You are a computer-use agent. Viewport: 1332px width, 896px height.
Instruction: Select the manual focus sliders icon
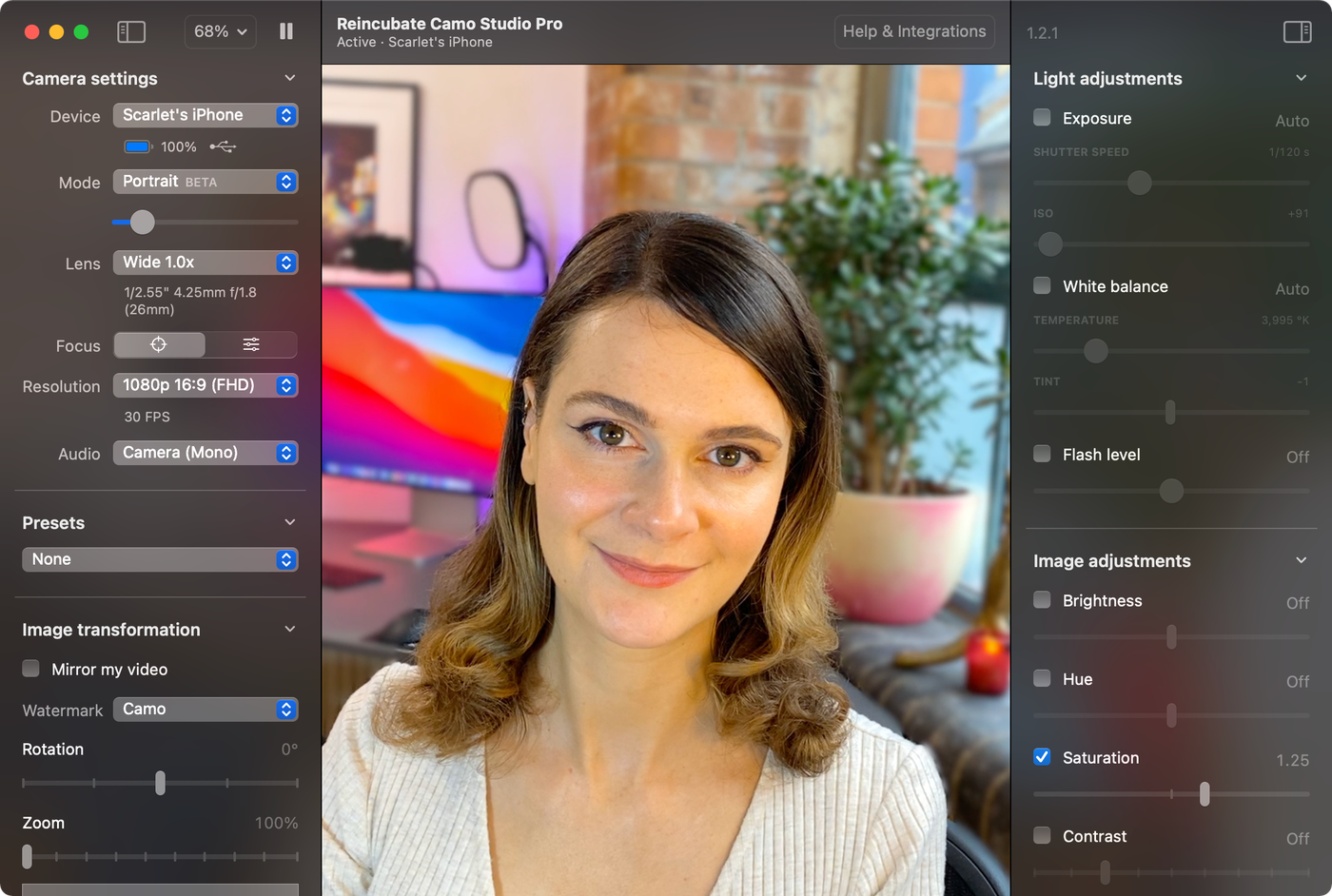point(251,345)
